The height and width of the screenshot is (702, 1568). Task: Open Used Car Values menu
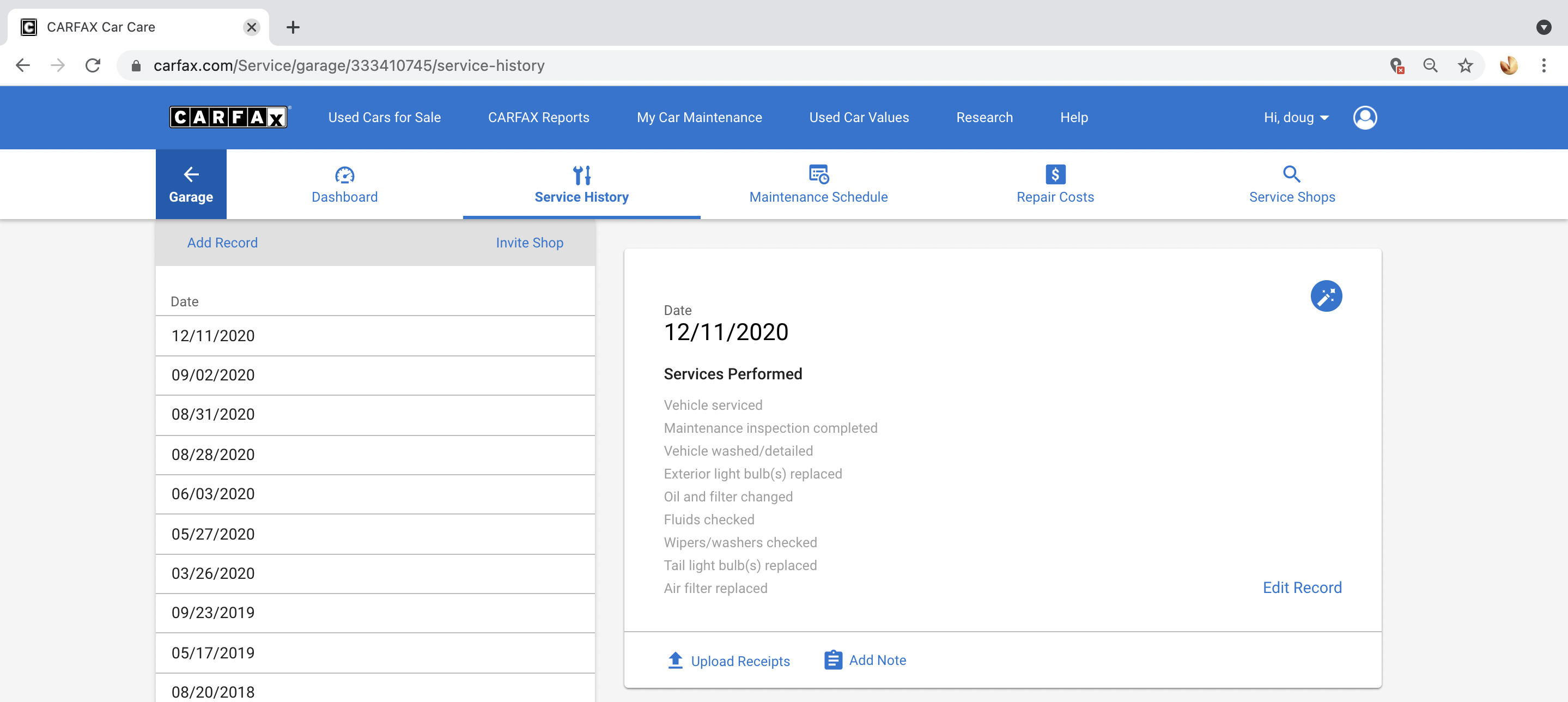click(858, 118)
